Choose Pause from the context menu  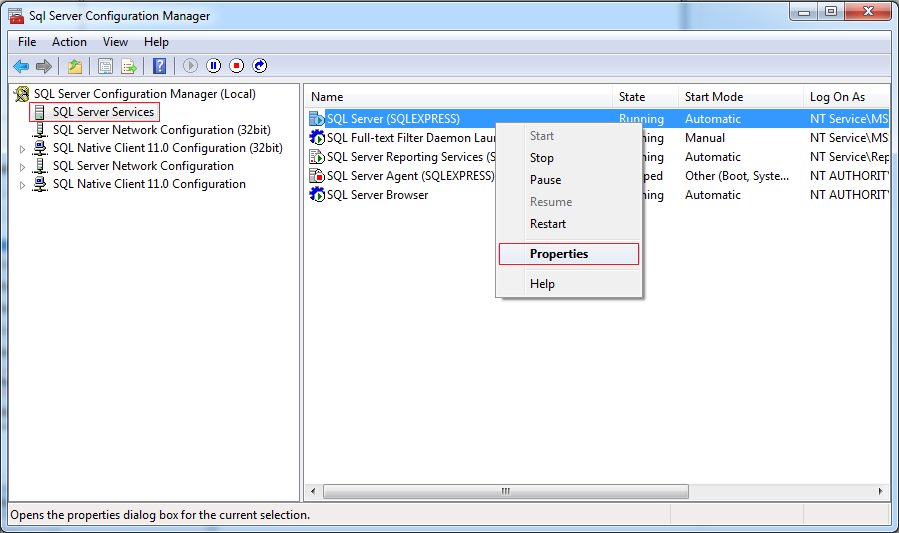coord(569,180)
